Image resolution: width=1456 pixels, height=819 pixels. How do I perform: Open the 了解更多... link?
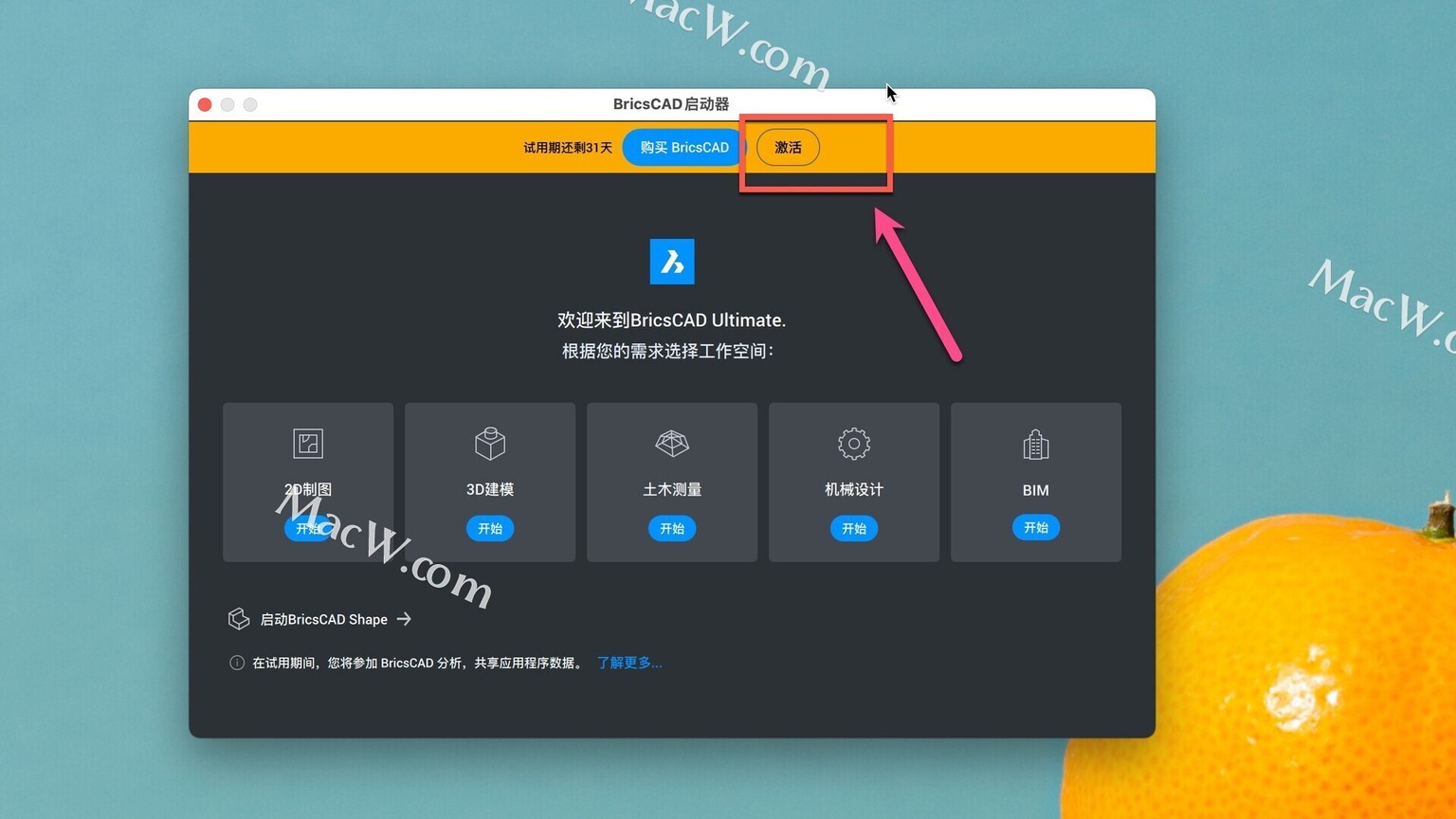pos(629,663)
